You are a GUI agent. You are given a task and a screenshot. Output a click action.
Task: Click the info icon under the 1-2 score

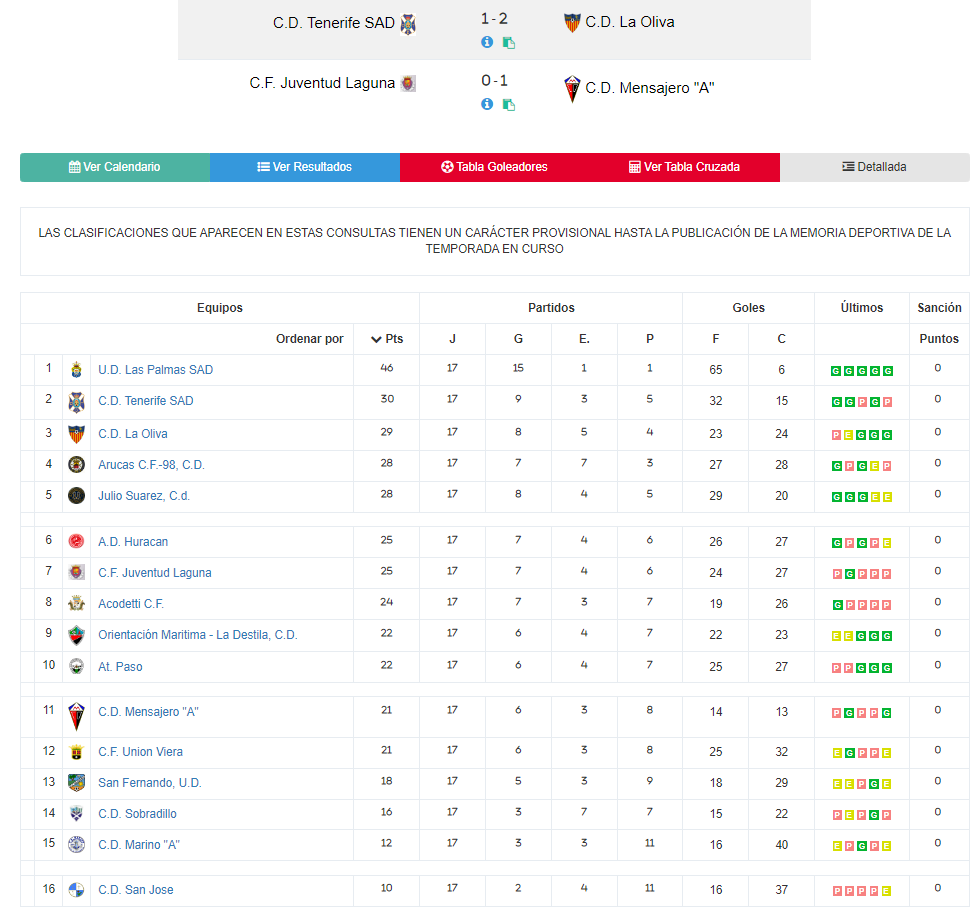(x=487, y=42)
